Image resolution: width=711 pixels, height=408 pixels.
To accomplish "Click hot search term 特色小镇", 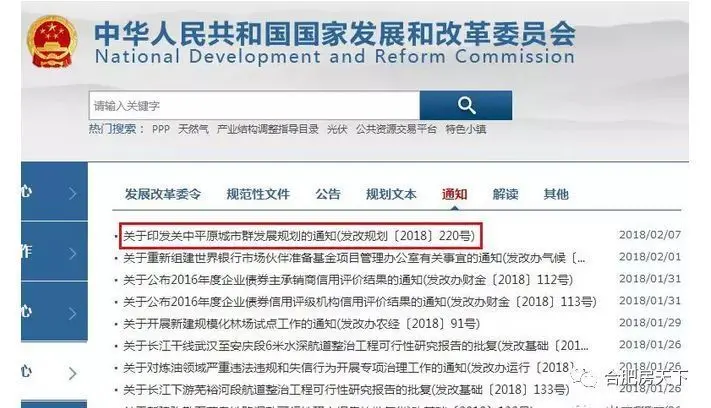I will (x=466, y=129).
